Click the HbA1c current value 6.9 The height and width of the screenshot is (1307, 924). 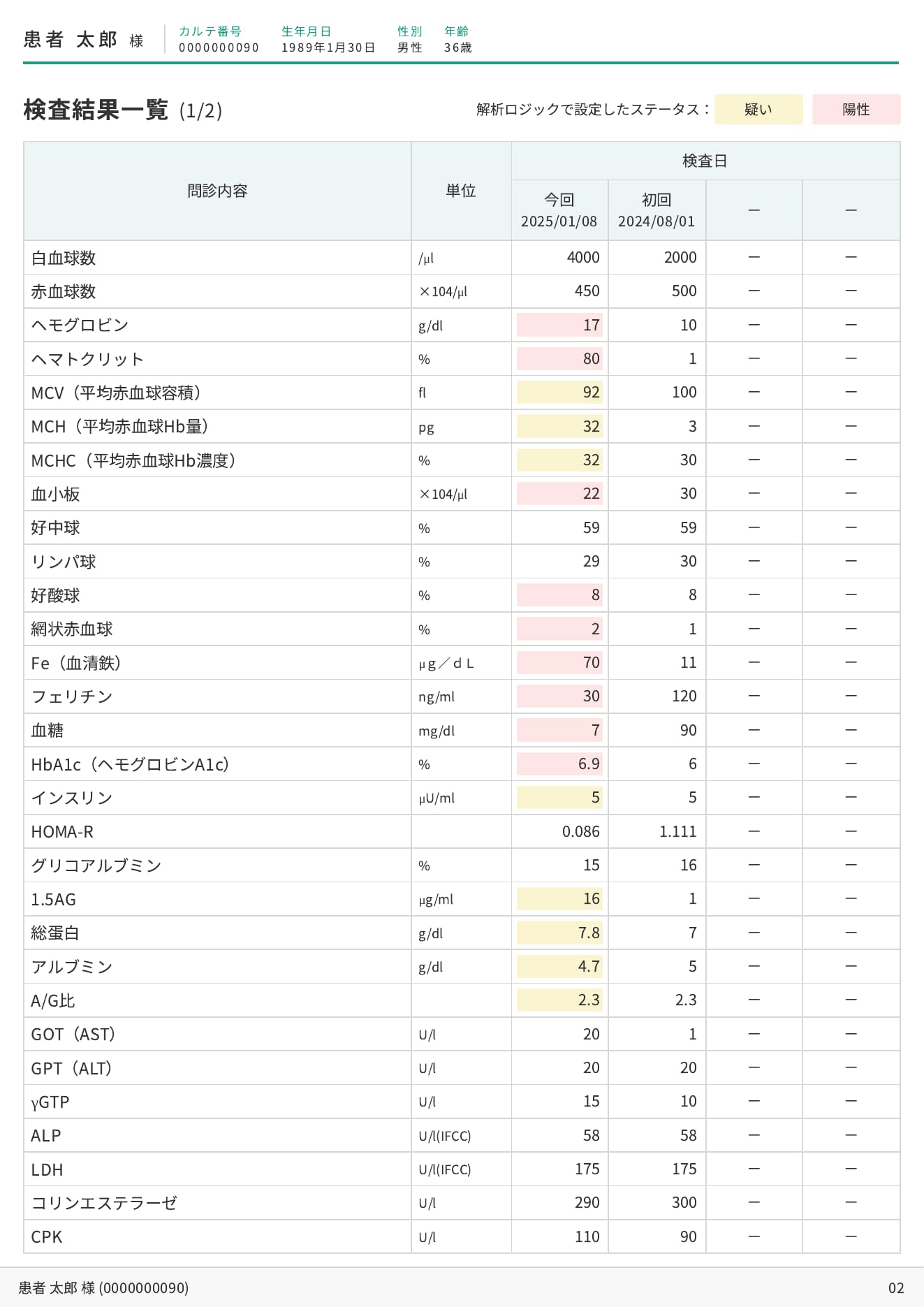pos(559,764)
